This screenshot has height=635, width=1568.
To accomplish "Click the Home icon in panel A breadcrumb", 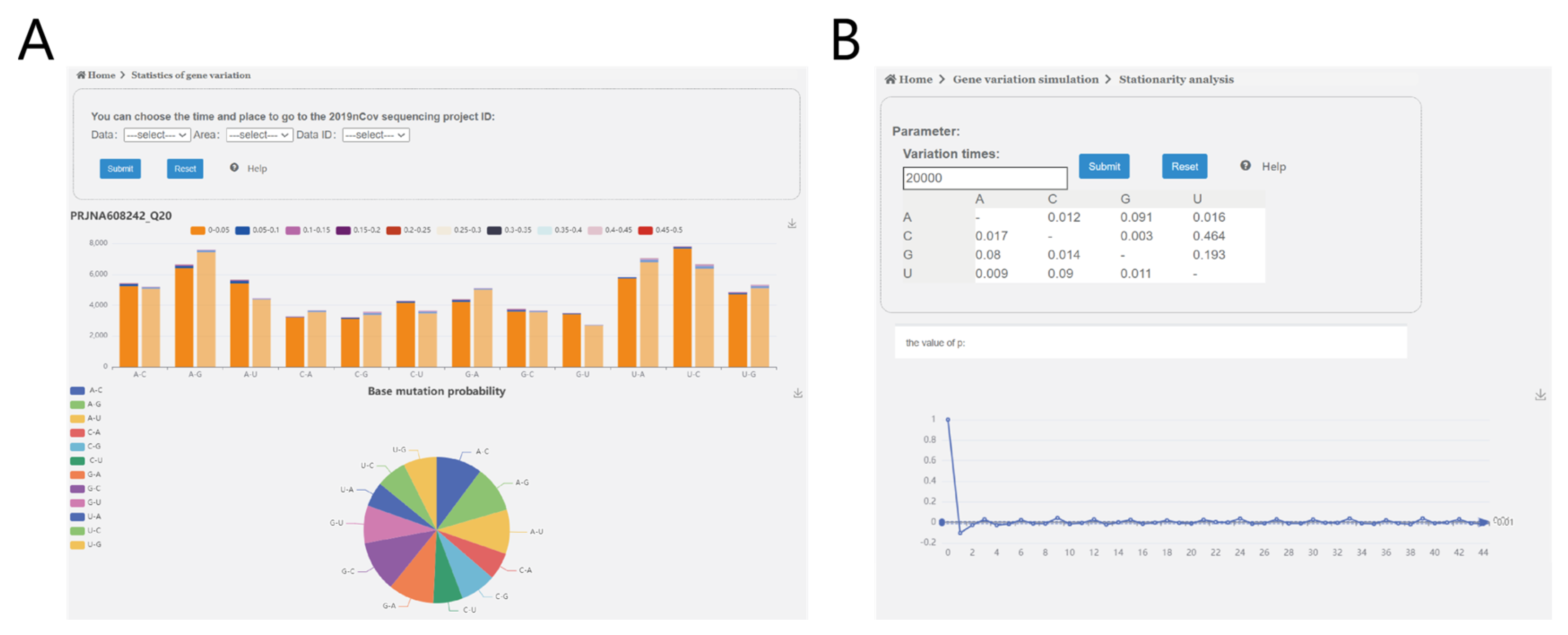I will pos(80,75).
